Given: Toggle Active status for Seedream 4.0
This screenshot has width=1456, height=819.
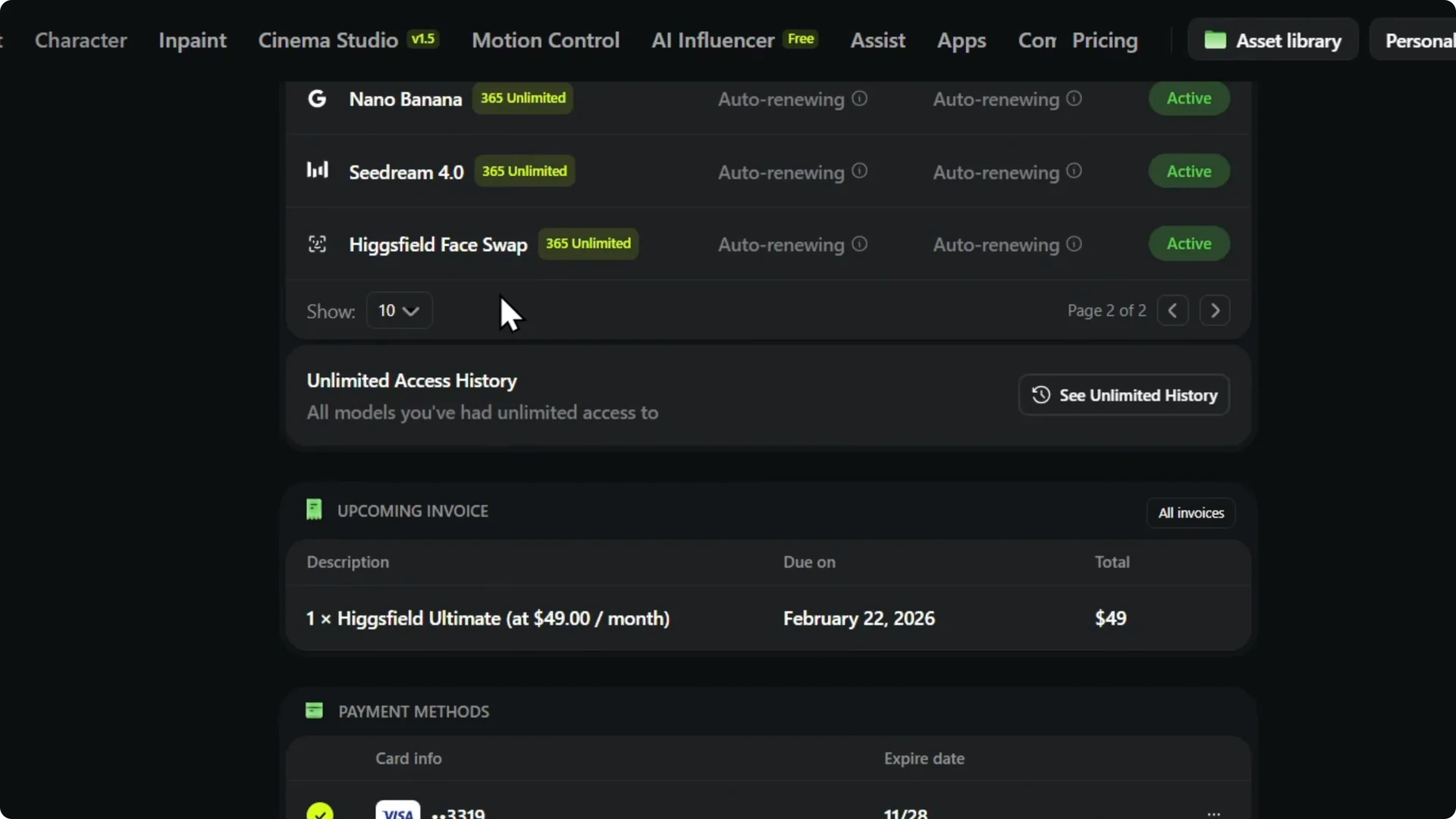Looking at the screenshot, I should 1188,171.
